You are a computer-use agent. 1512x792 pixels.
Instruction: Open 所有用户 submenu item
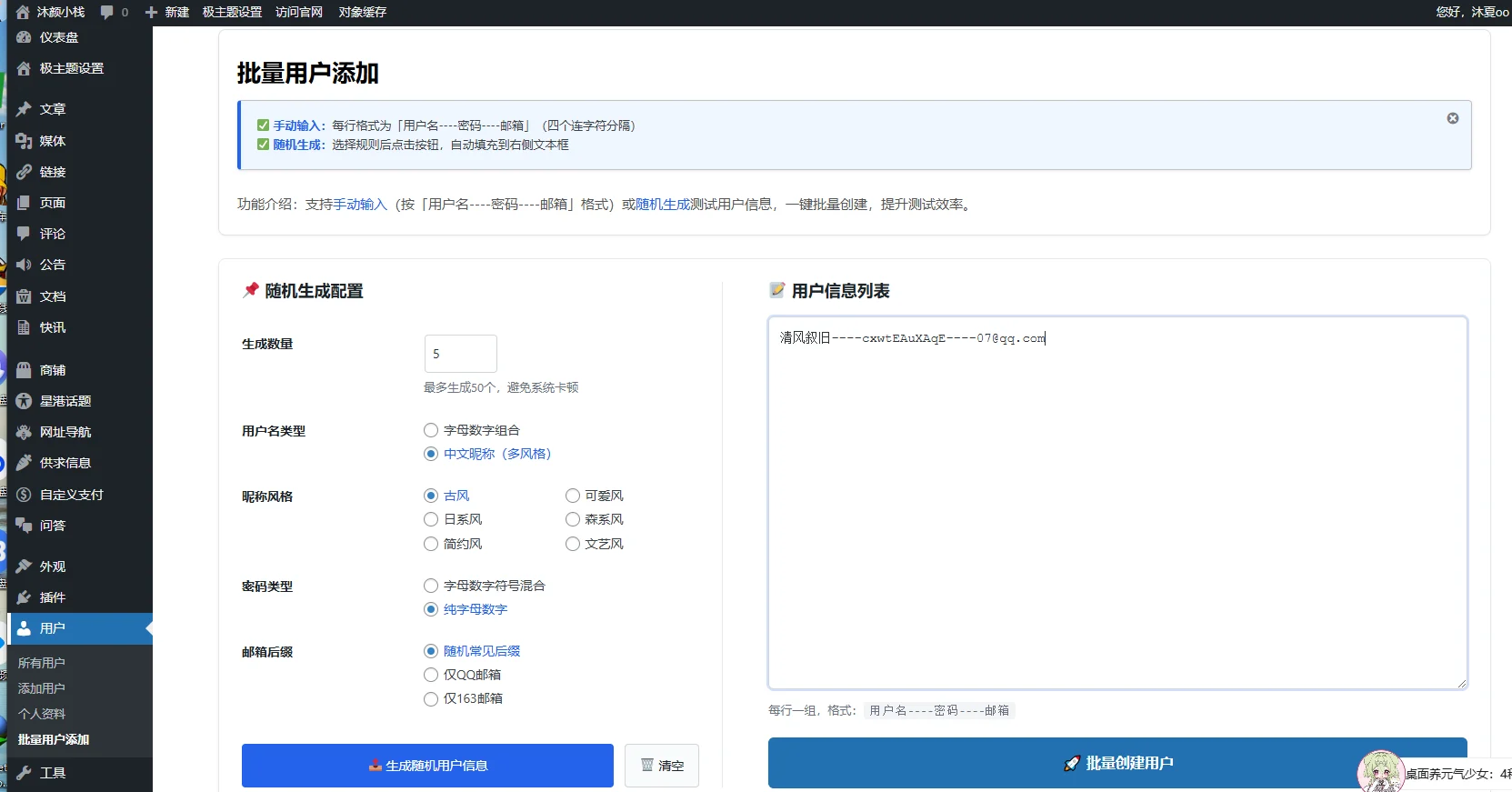(x=42, y=663)
